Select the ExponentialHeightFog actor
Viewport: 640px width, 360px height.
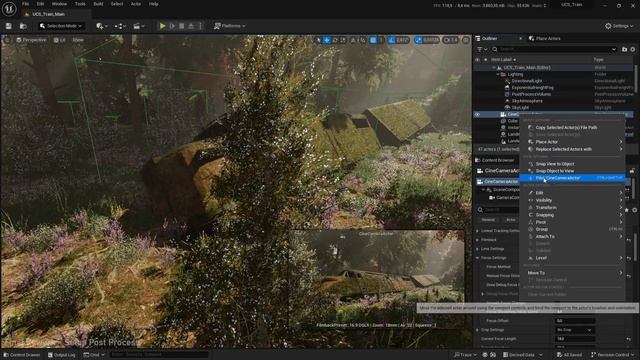(532, 88)
